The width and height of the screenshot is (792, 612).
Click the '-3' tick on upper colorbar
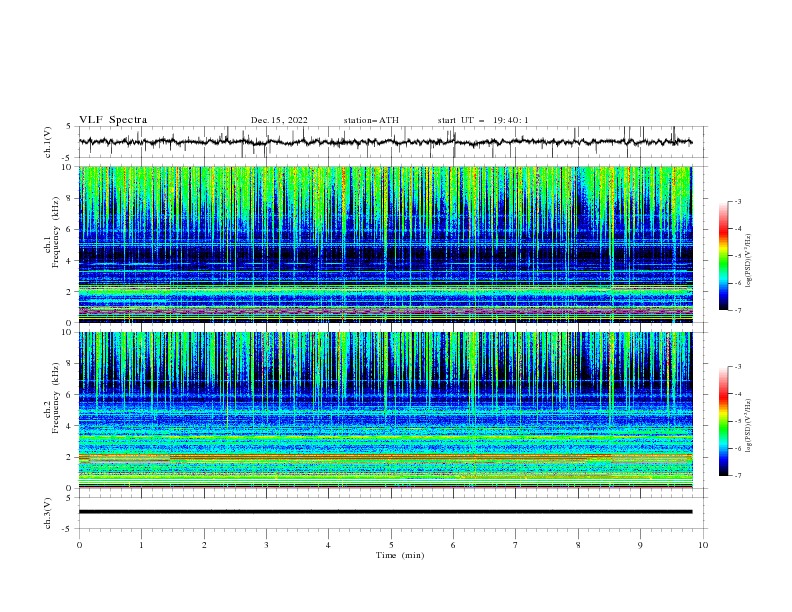tap(737, 201)
